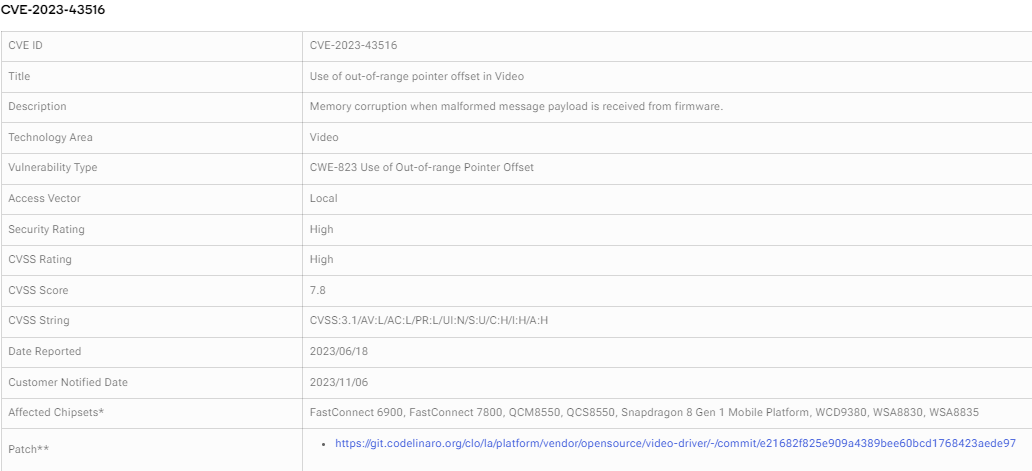This screenshot has height=471, width=1032.
Task: Select the FastConnect 6900 chipset list text
Action: tap(644, 412)
